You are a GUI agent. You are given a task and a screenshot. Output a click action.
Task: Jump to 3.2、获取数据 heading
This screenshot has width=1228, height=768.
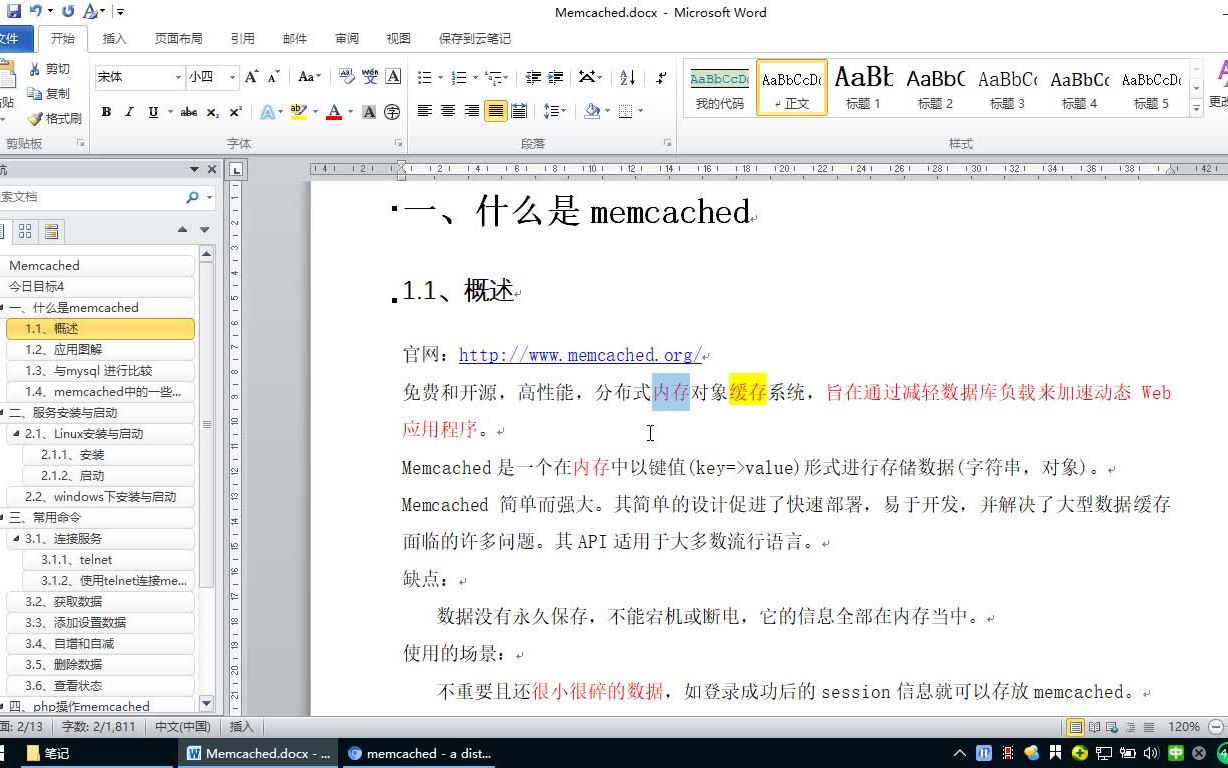coord(100,602)
